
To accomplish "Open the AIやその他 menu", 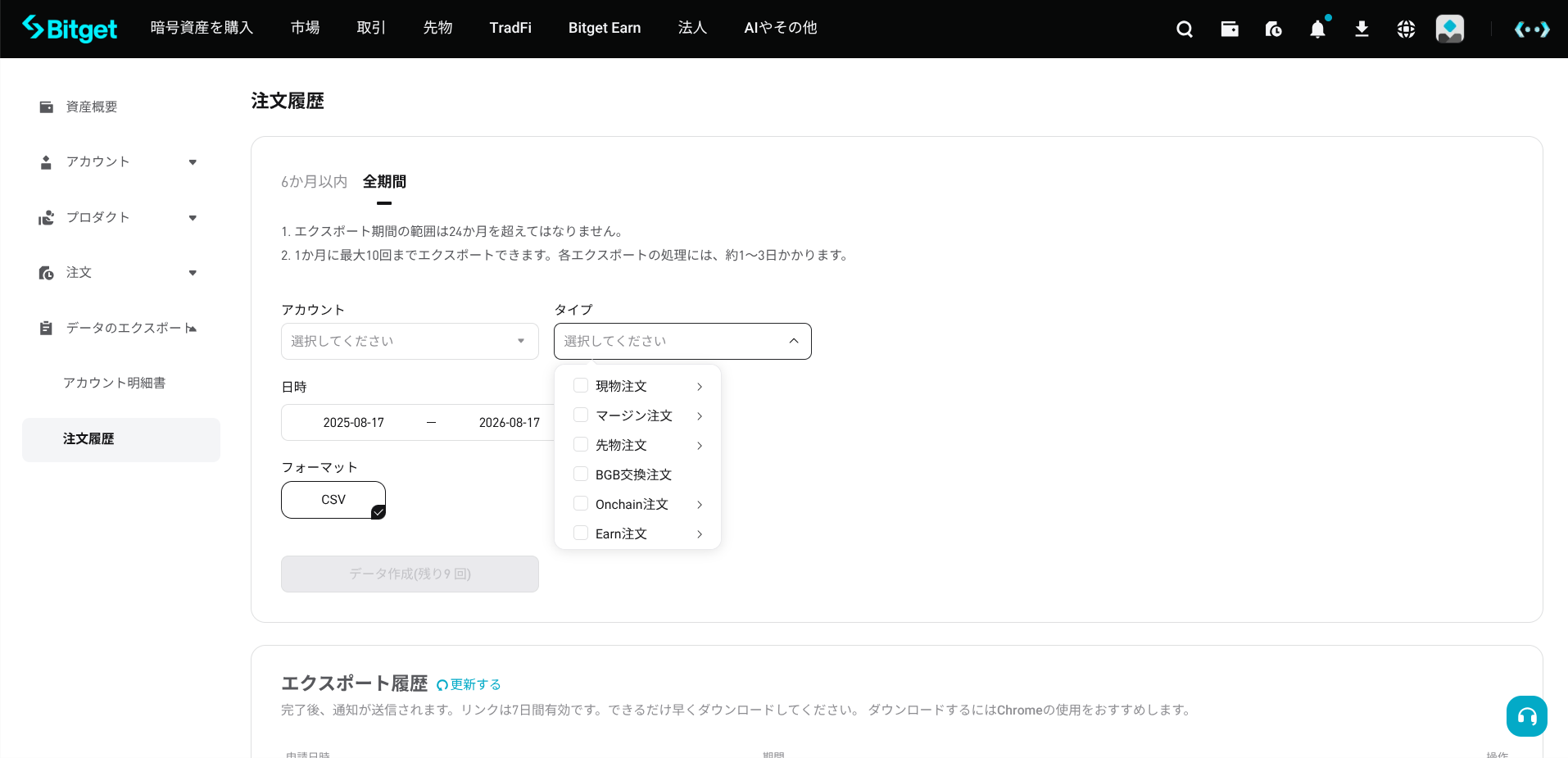I will coord(781,28).
